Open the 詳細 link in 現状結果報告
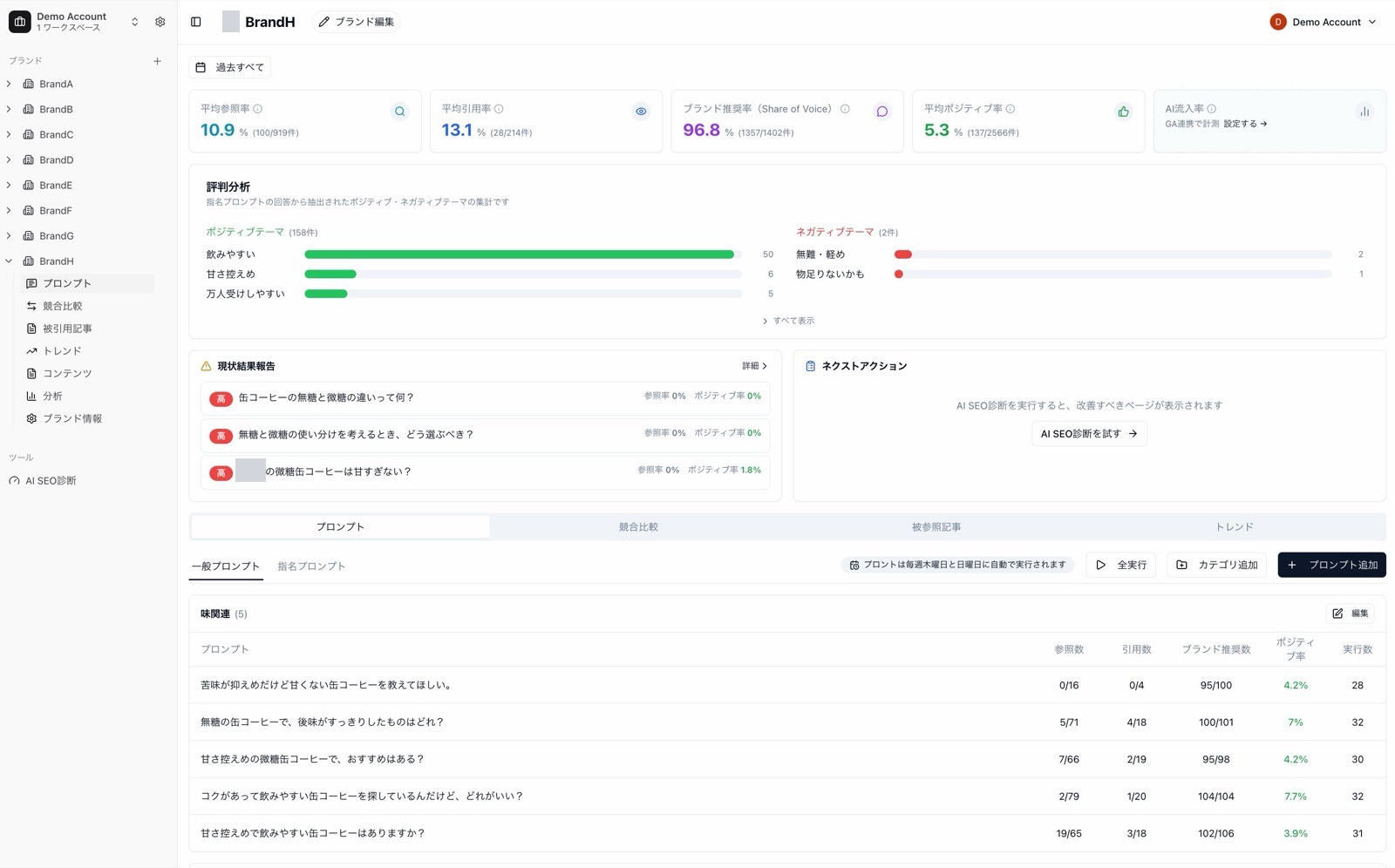The image size is (1395, 868). pyautogui.click(x=755, y=366)
